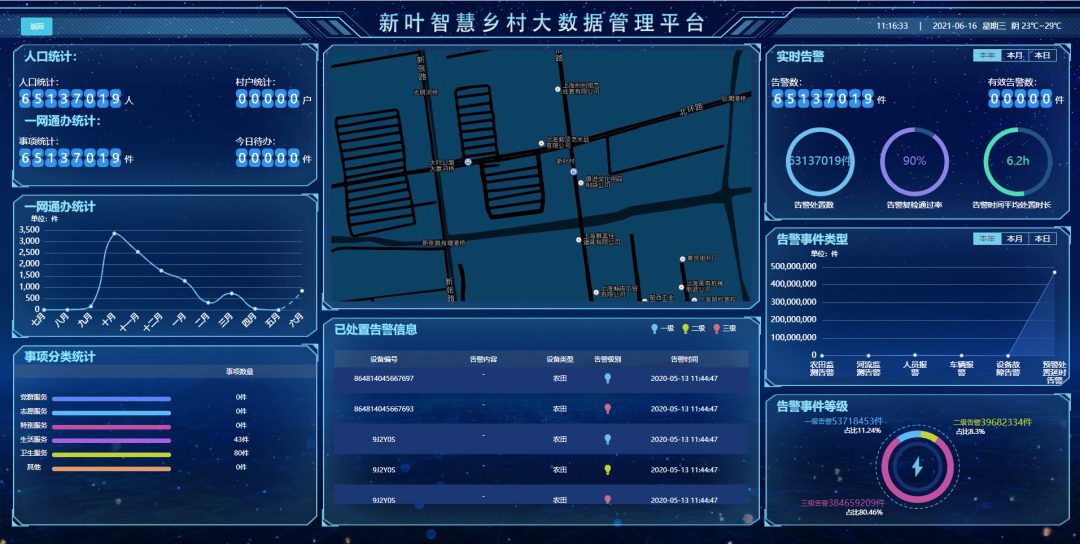Click the 十一月 data point on line chart

point(138,252)
